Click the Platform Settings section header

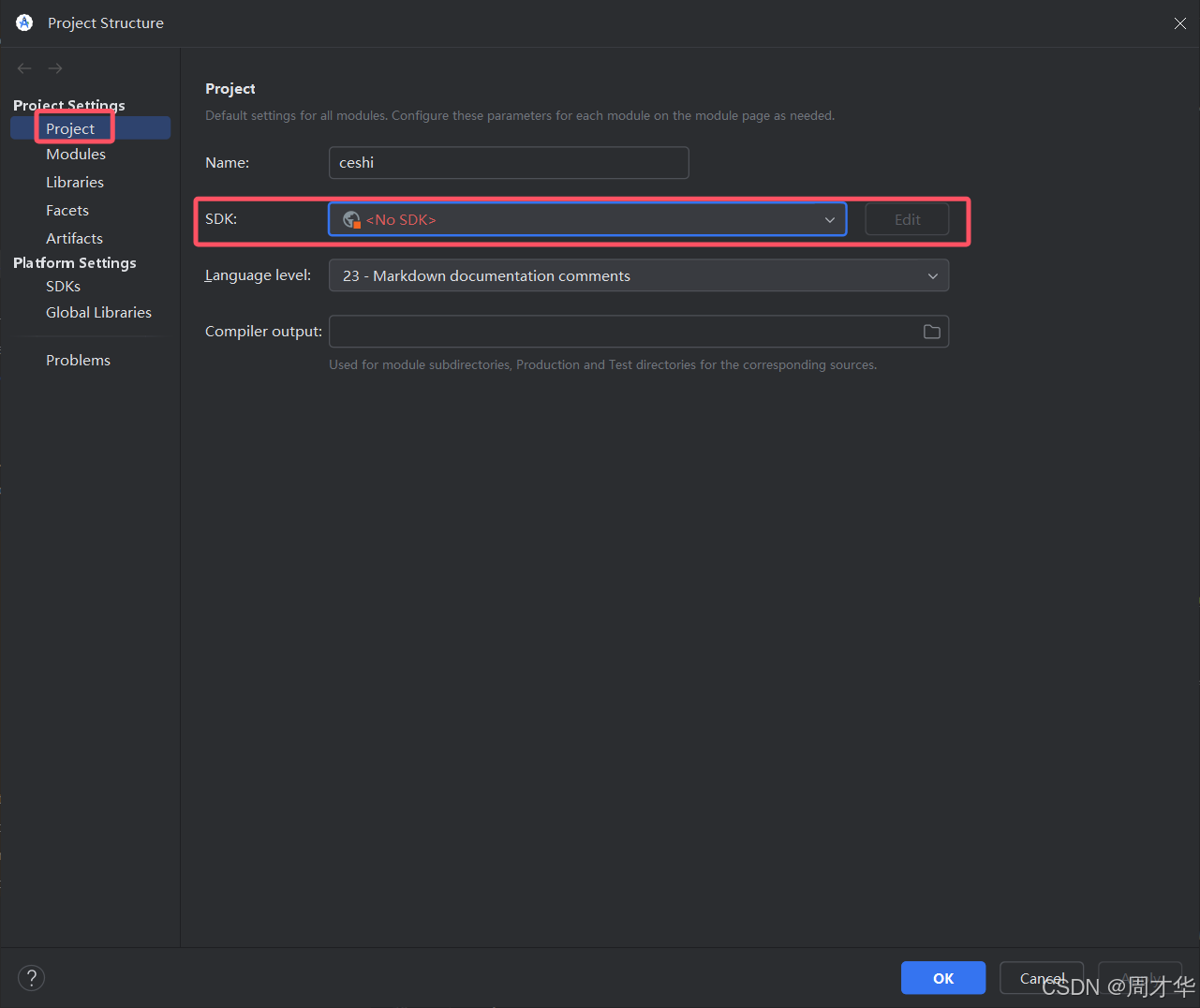point(75,263)
